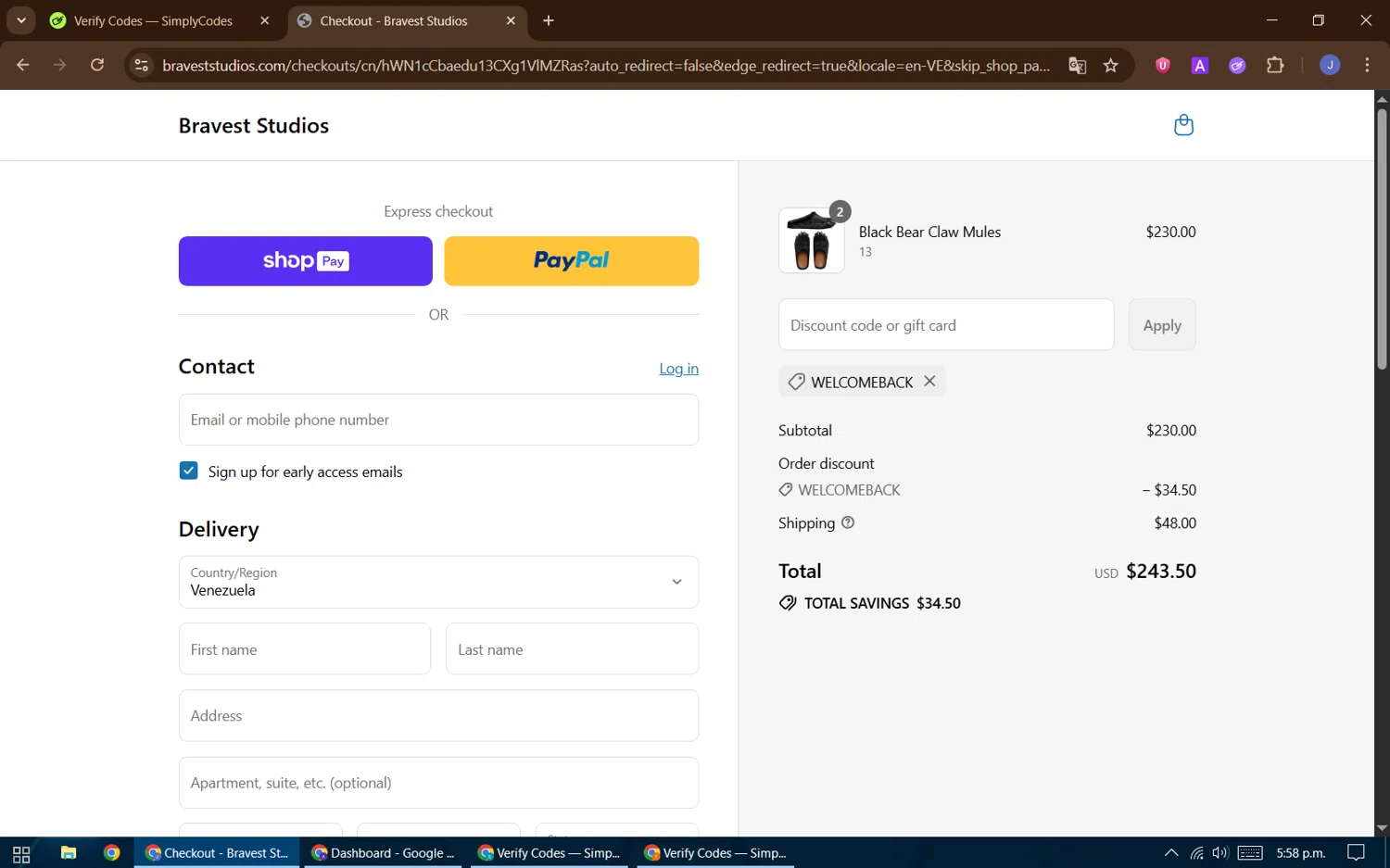Image resolution: width=1390 pixels, height=868 pixels.
Task: Open the volume speaker tray icon
Action: click(1220, 853)
